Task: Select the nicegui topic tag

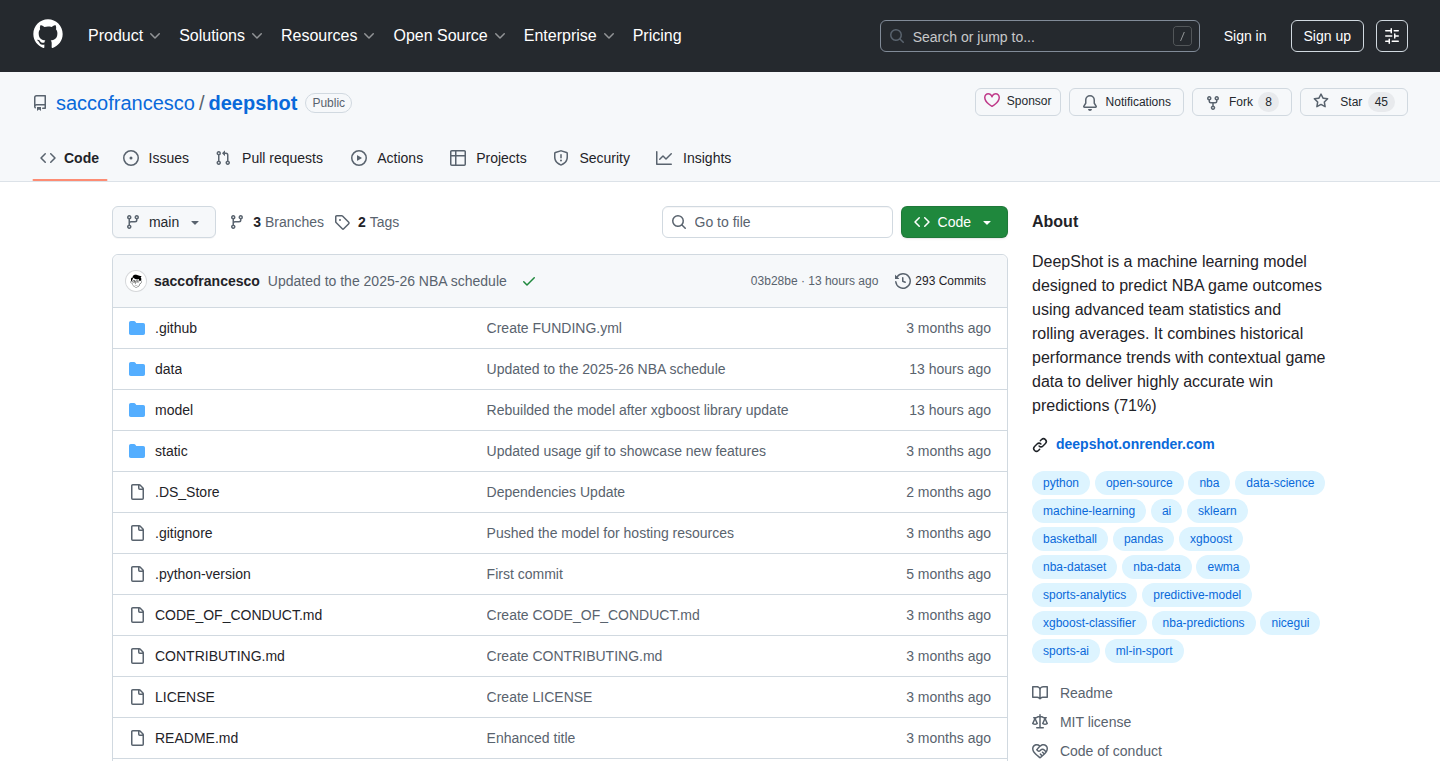Action: (1291, 623)
